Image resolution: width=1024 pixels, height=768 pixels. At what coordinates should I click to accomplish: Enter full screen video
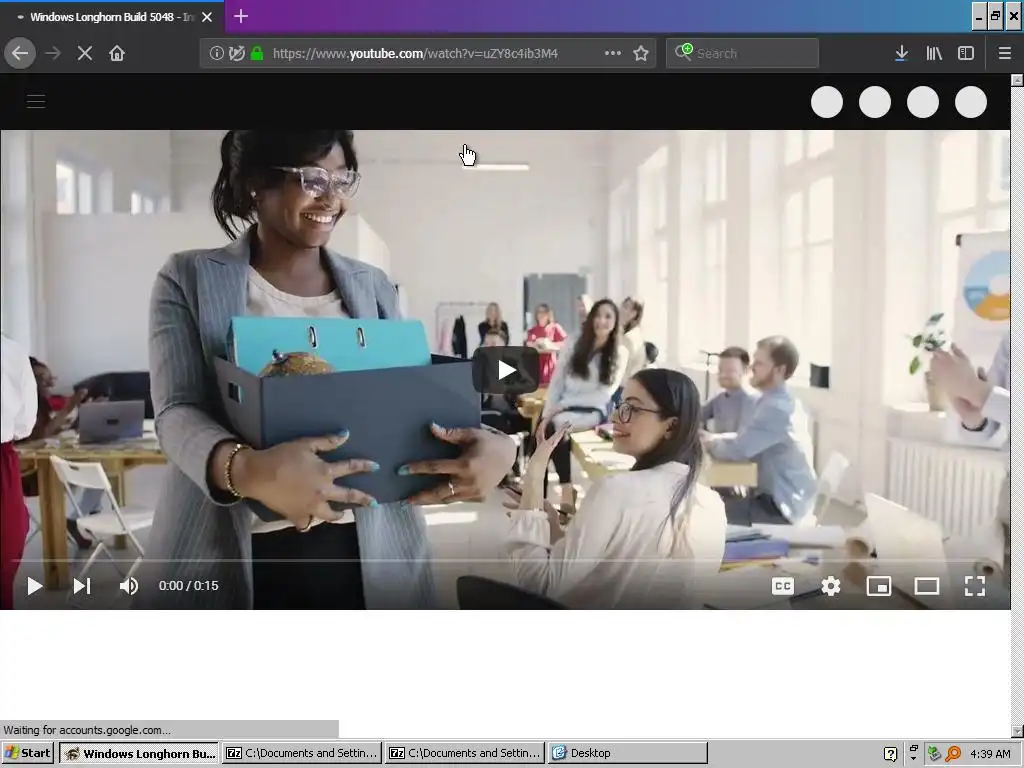click(975, 586)
